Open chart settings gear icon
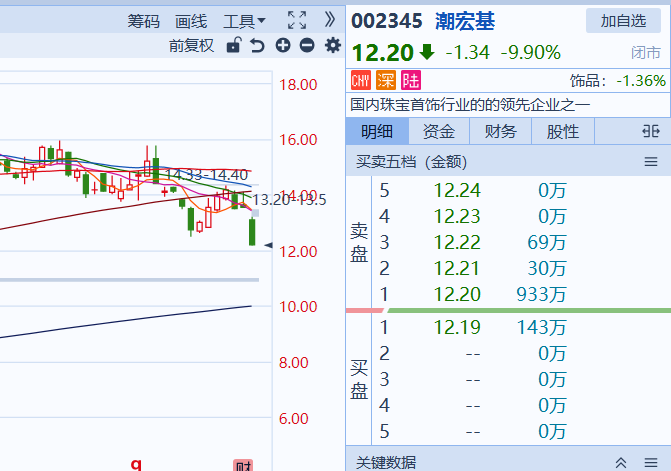Screen dimensions: 671x471 (332, 45)
